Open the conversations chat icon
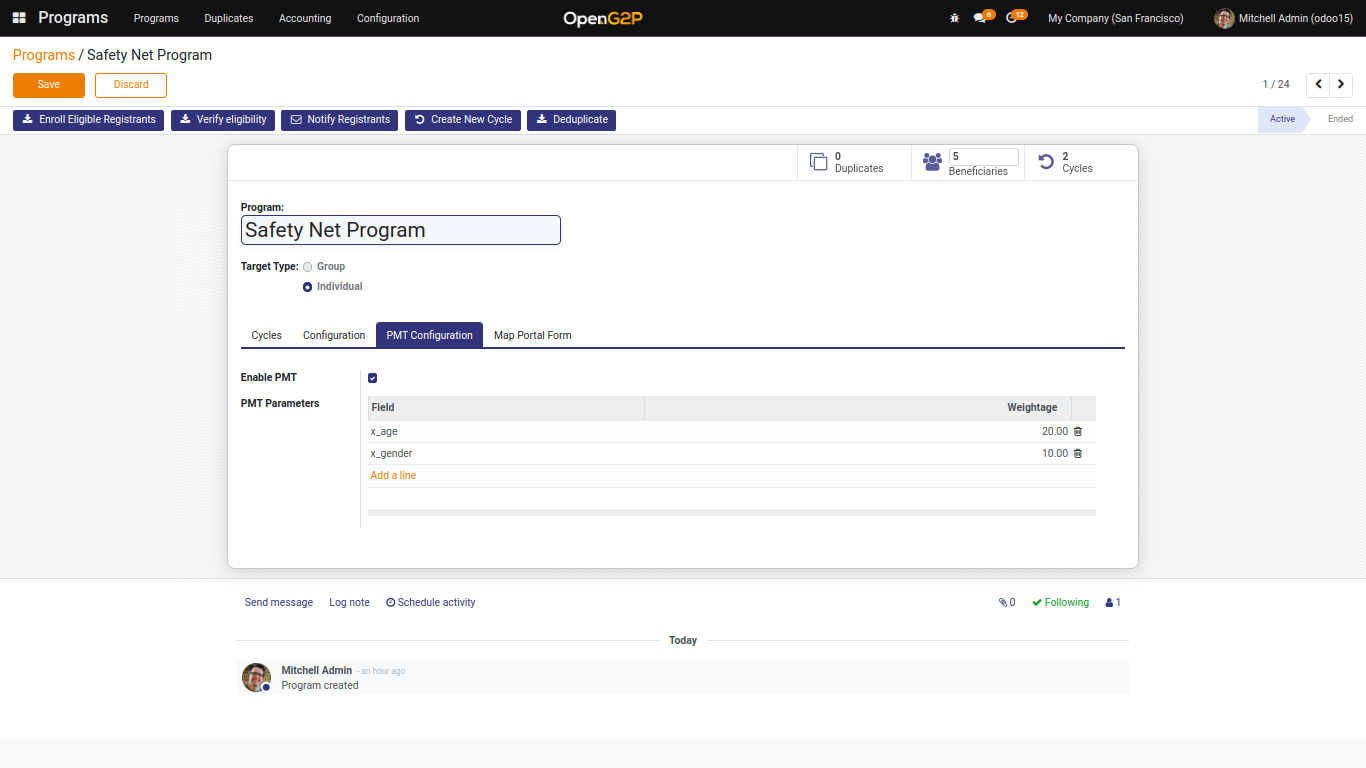Viewport: 1366px width, 768px height. click(x=980, y=18)
